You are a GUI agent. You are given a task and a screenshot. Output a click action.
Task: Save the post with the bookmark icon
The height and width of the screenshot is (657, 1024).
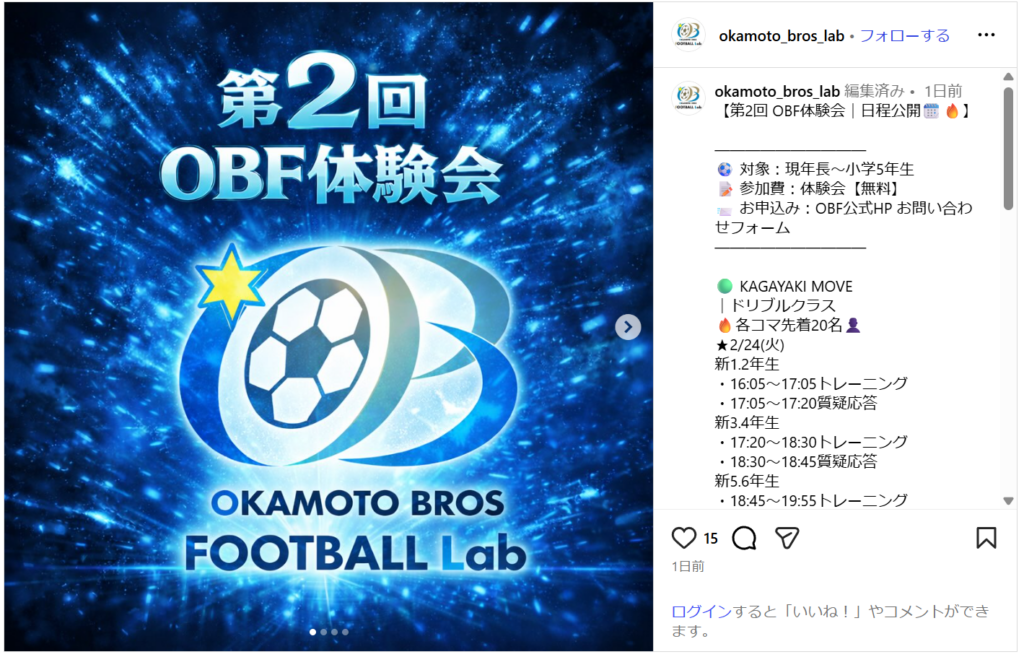point(986,537)
